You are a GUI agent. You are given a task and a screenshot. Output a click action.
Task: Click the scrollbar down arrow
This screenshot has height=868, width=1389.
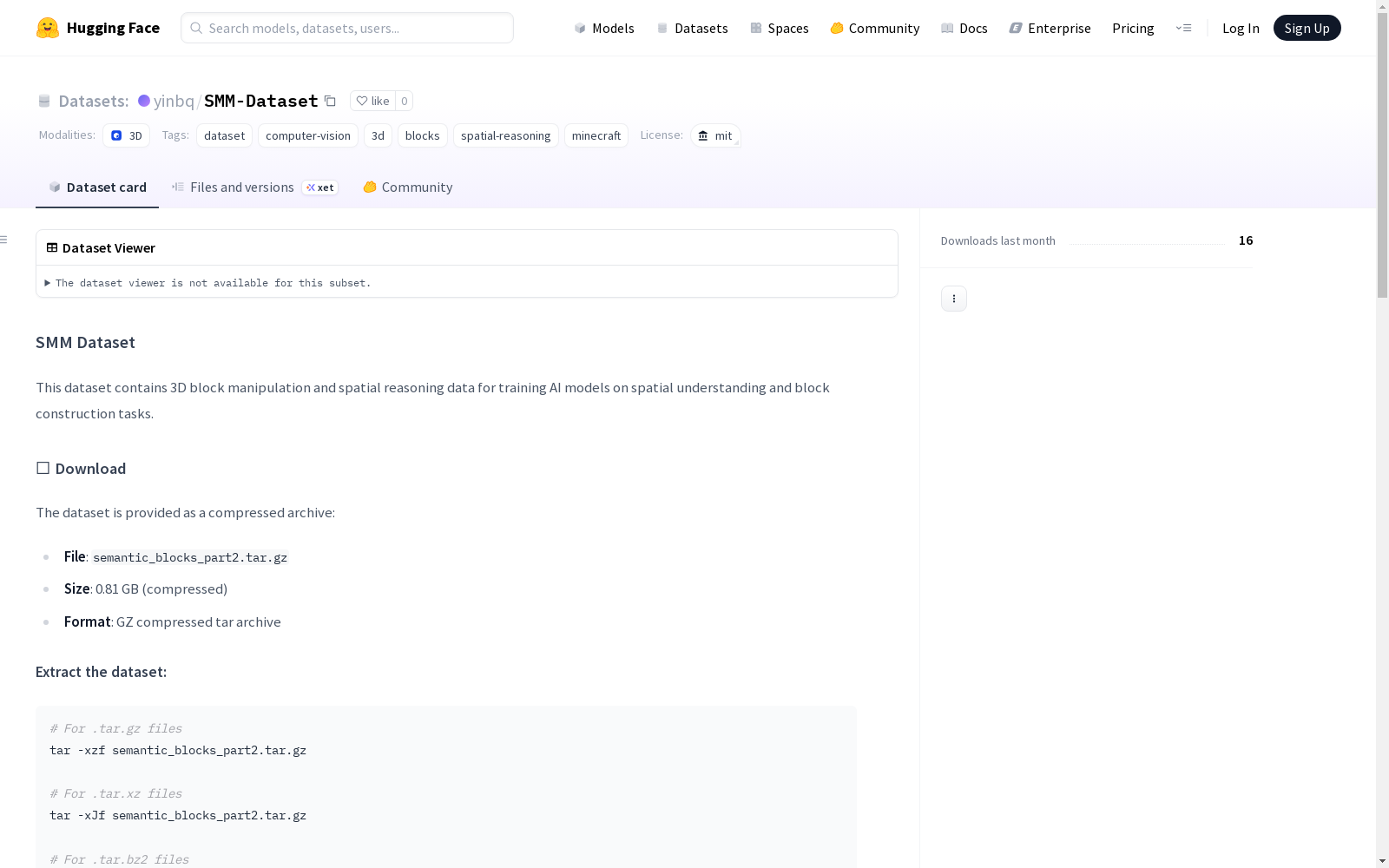(1382, 860)
